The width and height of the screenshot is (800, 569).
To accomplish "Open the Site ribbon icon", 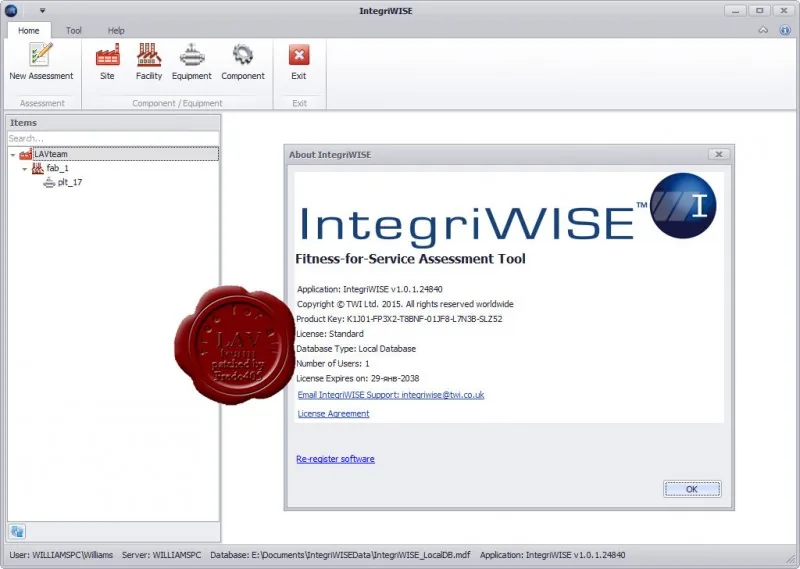I will pyautogui.click(x=107, y=55).
